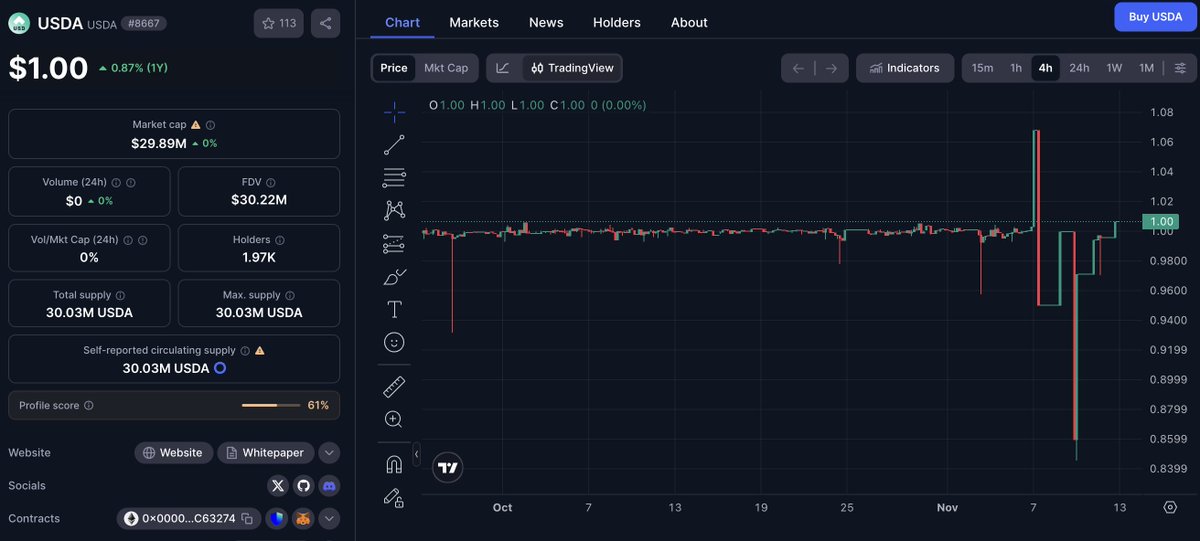Show Profile score info icon

[x=89, y=406]
